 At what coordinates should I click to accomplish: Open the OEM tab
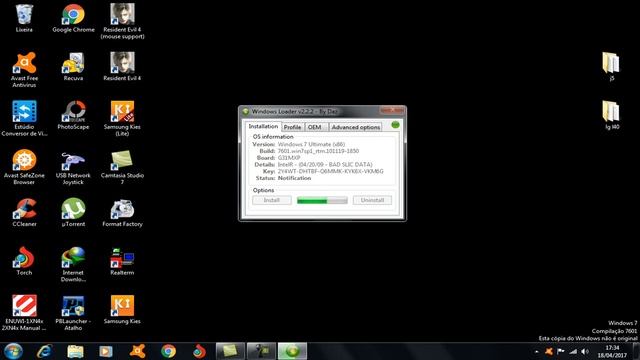click(x=315, y=127)
